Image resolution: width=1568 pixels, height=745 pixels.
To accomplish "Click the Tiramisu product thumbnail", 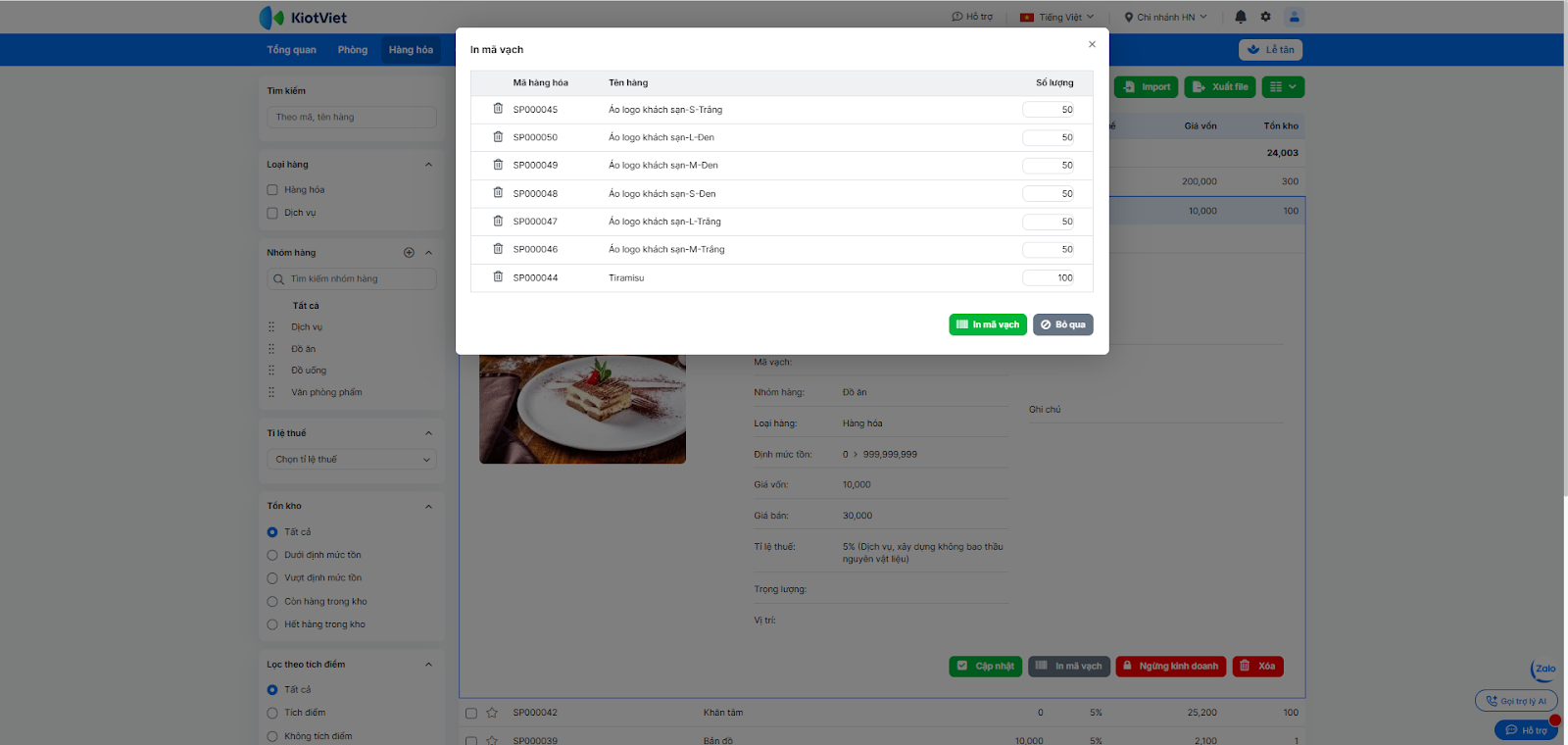I will 582,409.
